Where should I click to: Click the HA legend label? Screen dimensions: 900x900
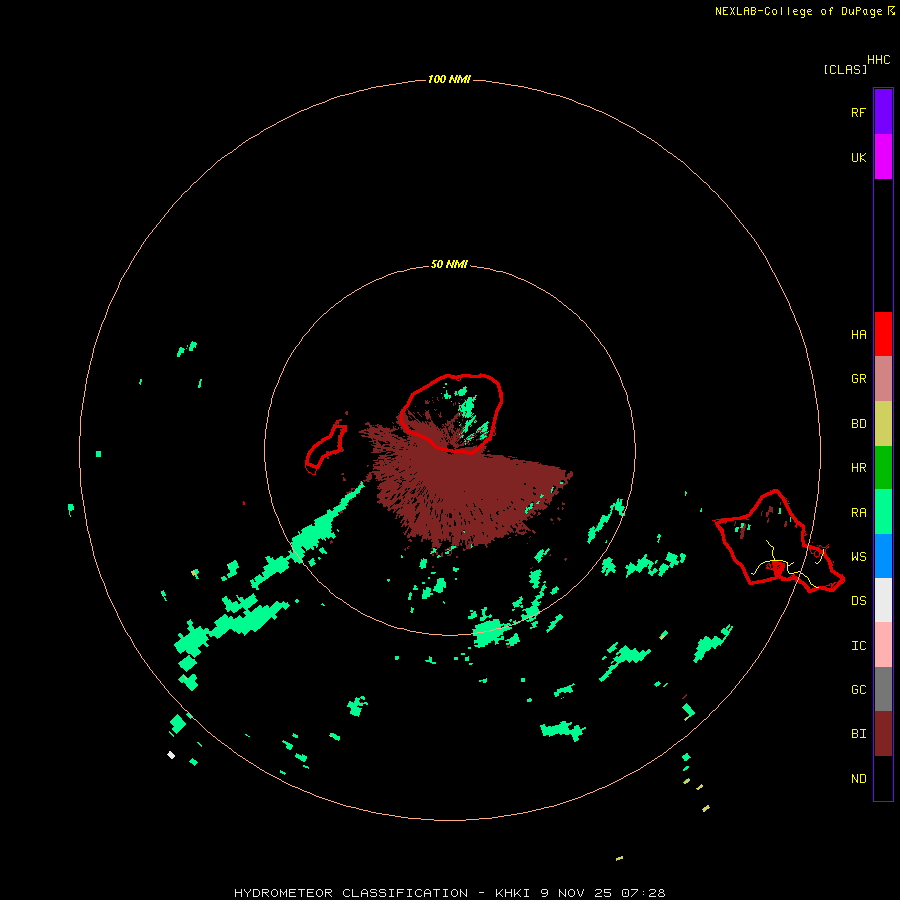click(x=858, y=335)
